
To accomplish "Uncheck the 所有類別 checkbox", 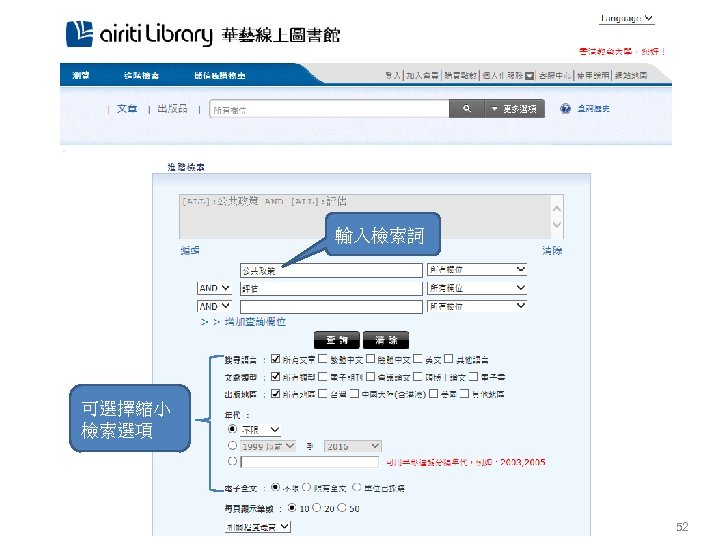I will [276, 377].
